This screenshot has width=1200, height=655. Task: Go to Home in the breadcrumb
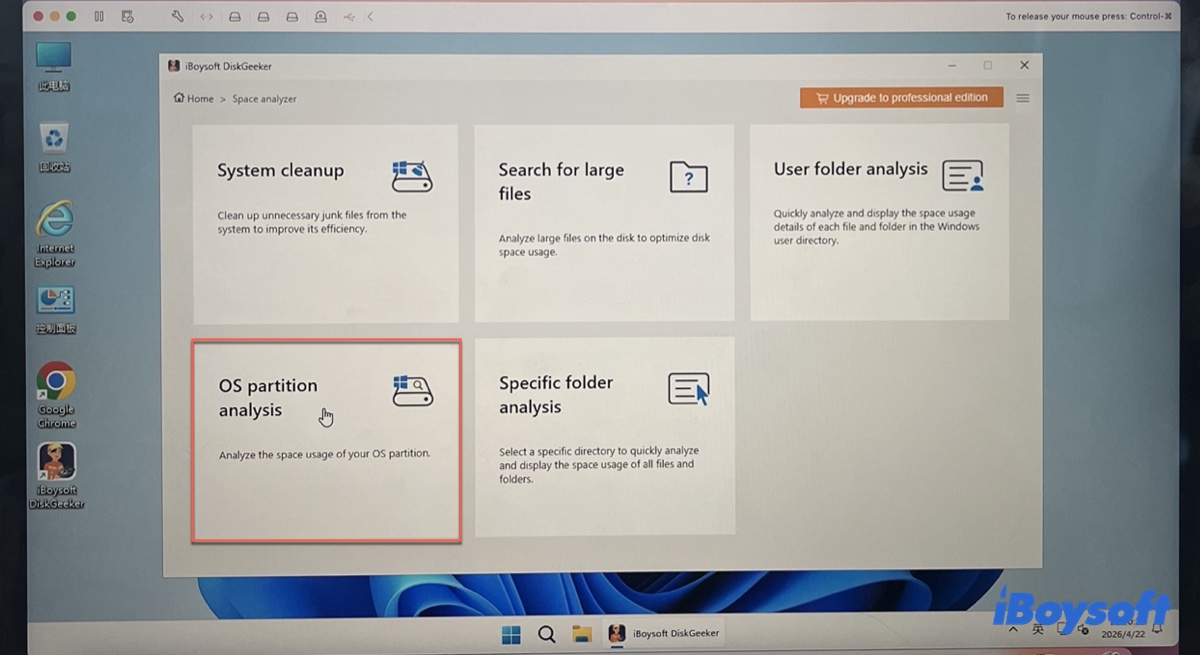pos(194,99)
